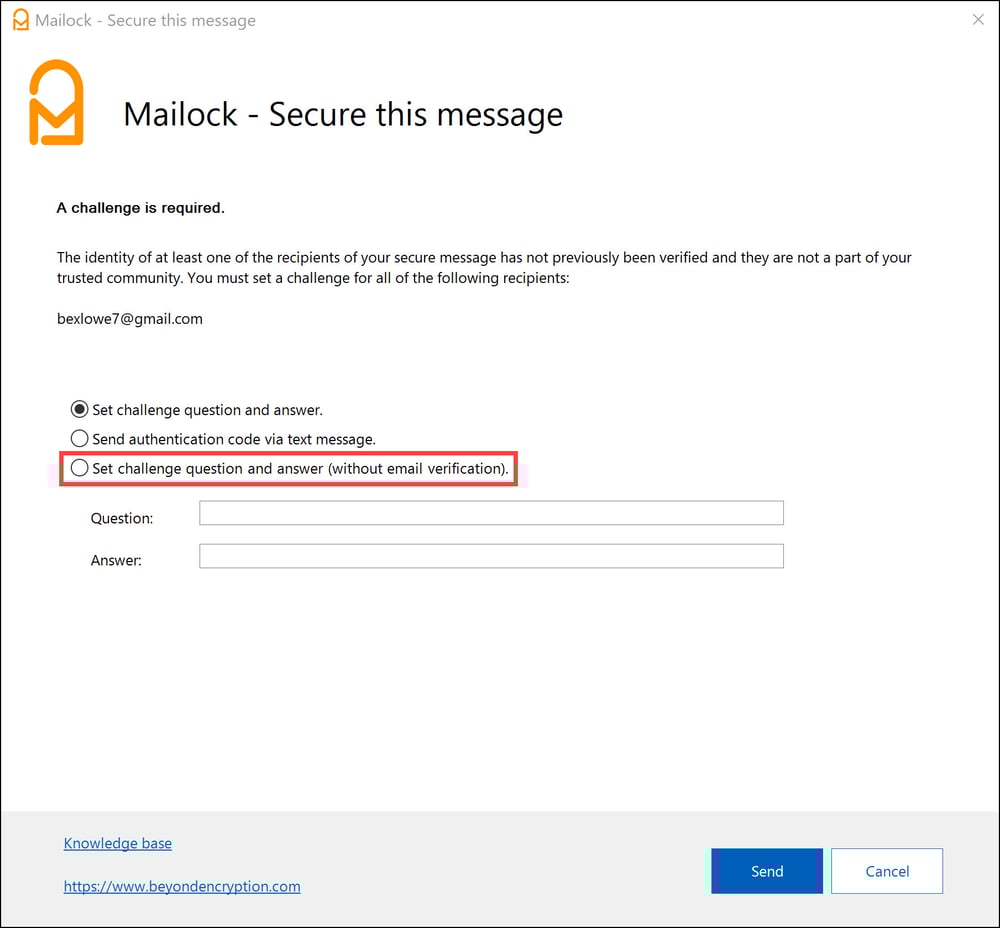Click the bold 'A challenge is required.' text

click(141, 208)
